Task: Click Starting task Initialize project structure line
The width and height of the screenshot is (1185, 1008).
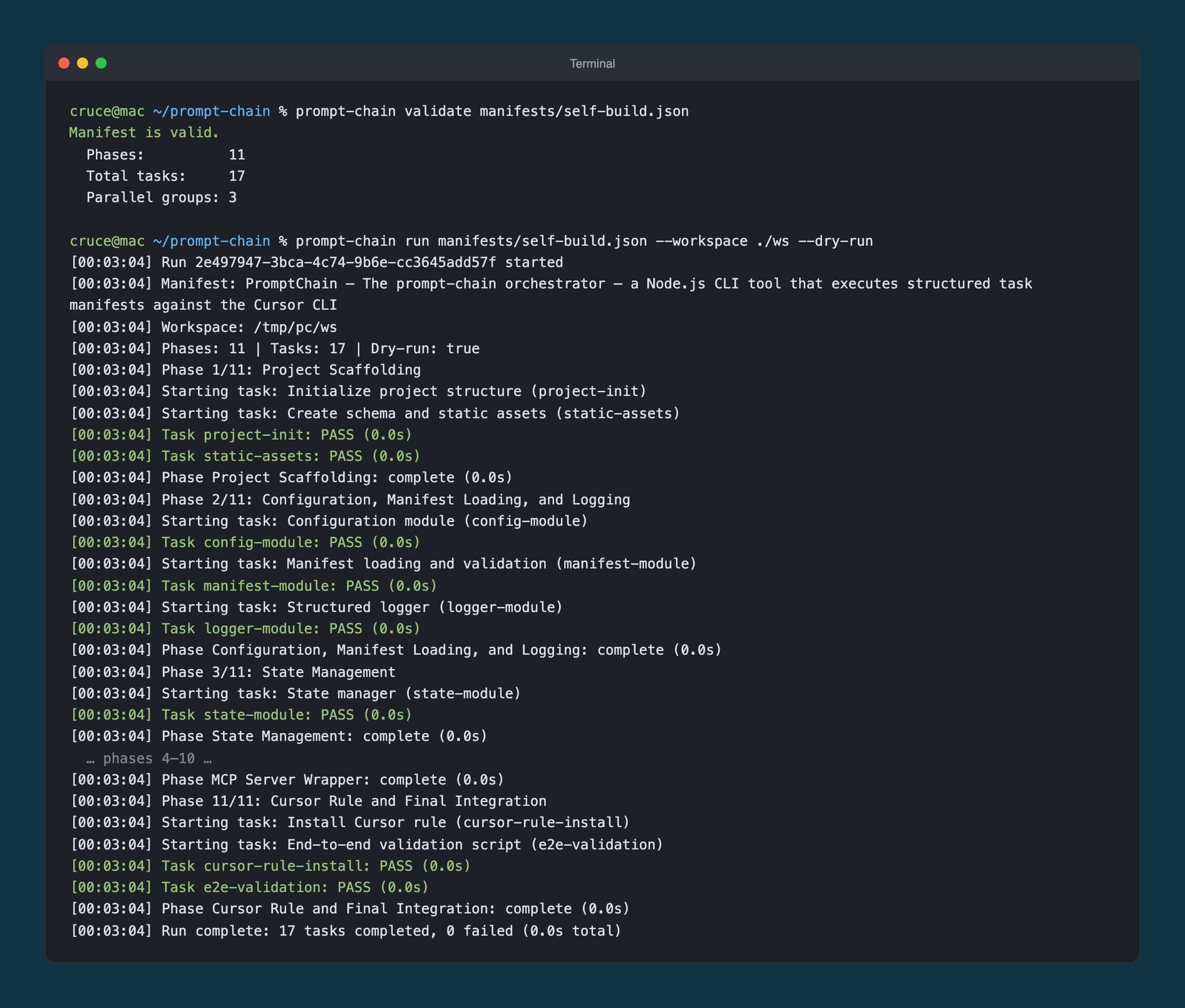Action: pyautogui.click(x=358, y=391)
